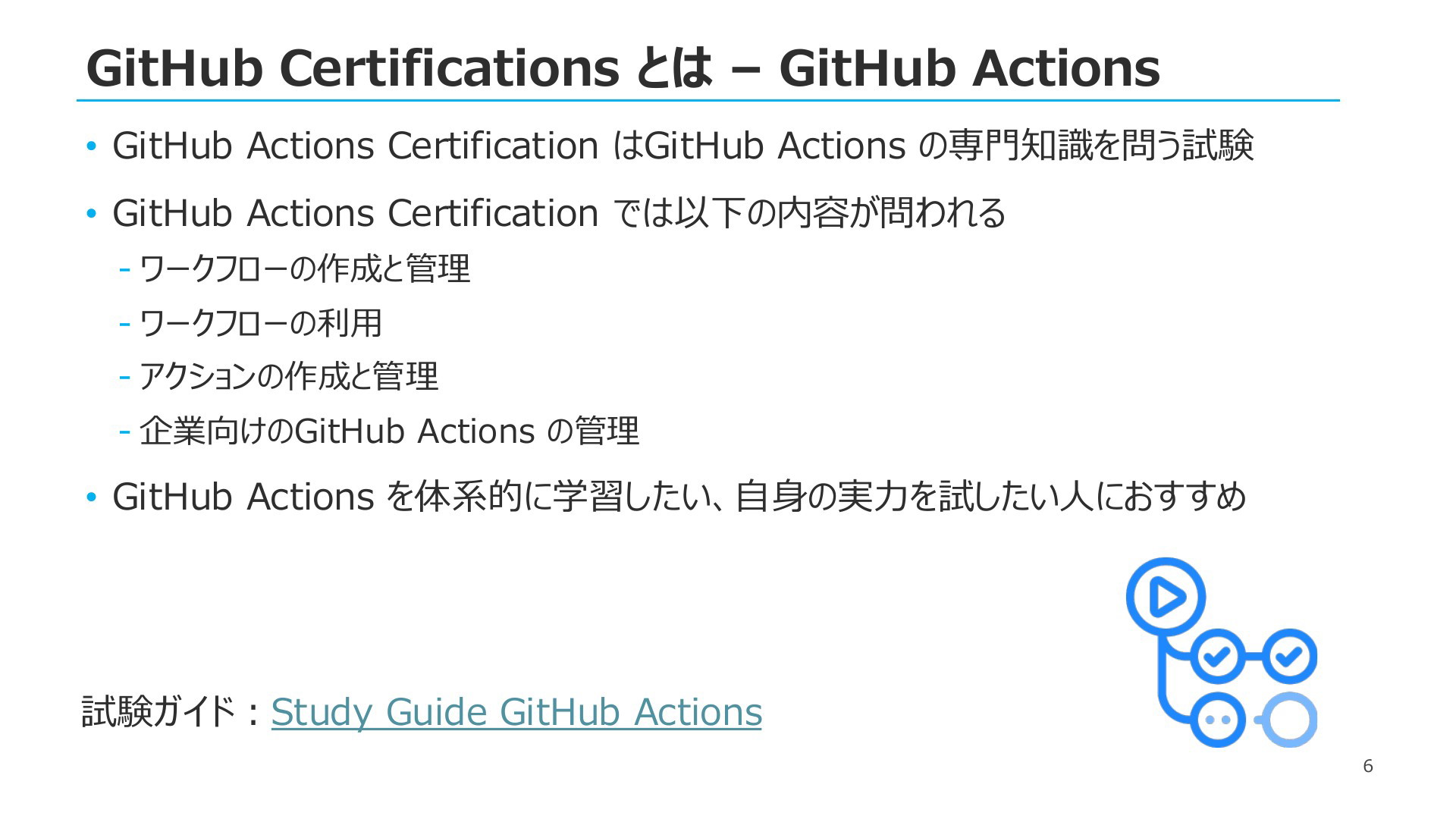Click the second checkmark circle in Actions logo
The width and height of the screenshot is (1456, 819).
click(x=1289, y=656)
